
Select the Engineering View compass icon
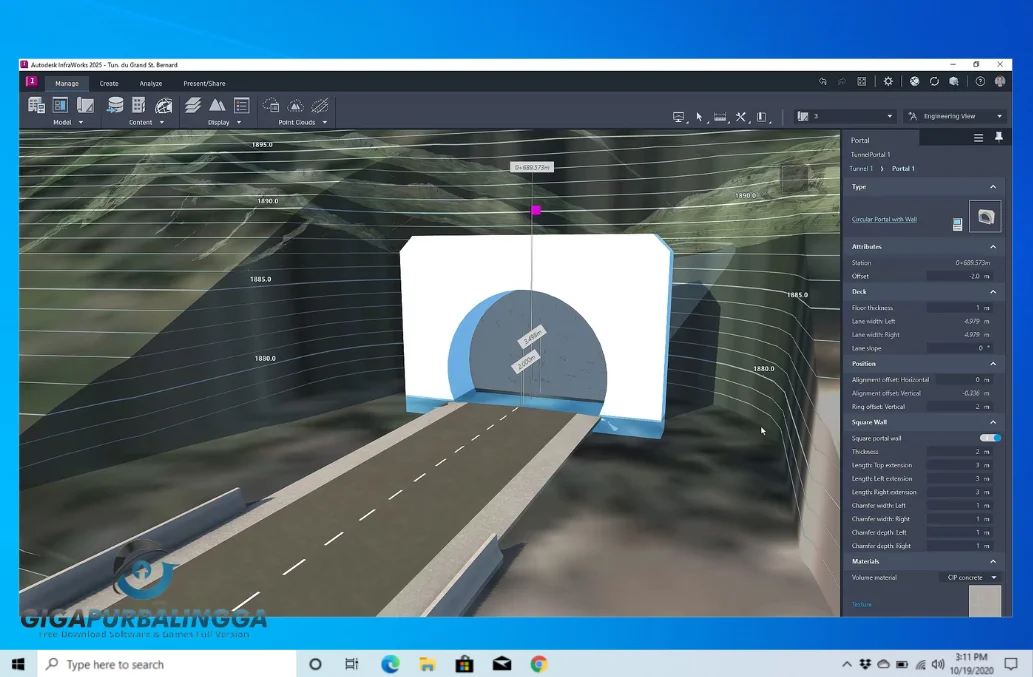point(913,117)
